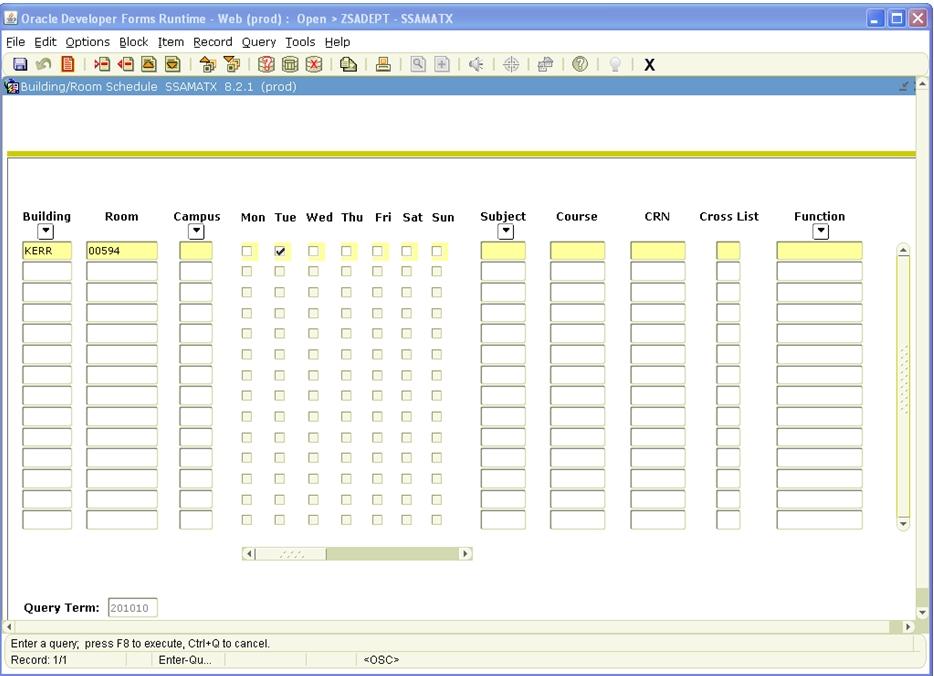Click the Select document icon in toolbar
This screenshot has width=934, height=676.
68,64
